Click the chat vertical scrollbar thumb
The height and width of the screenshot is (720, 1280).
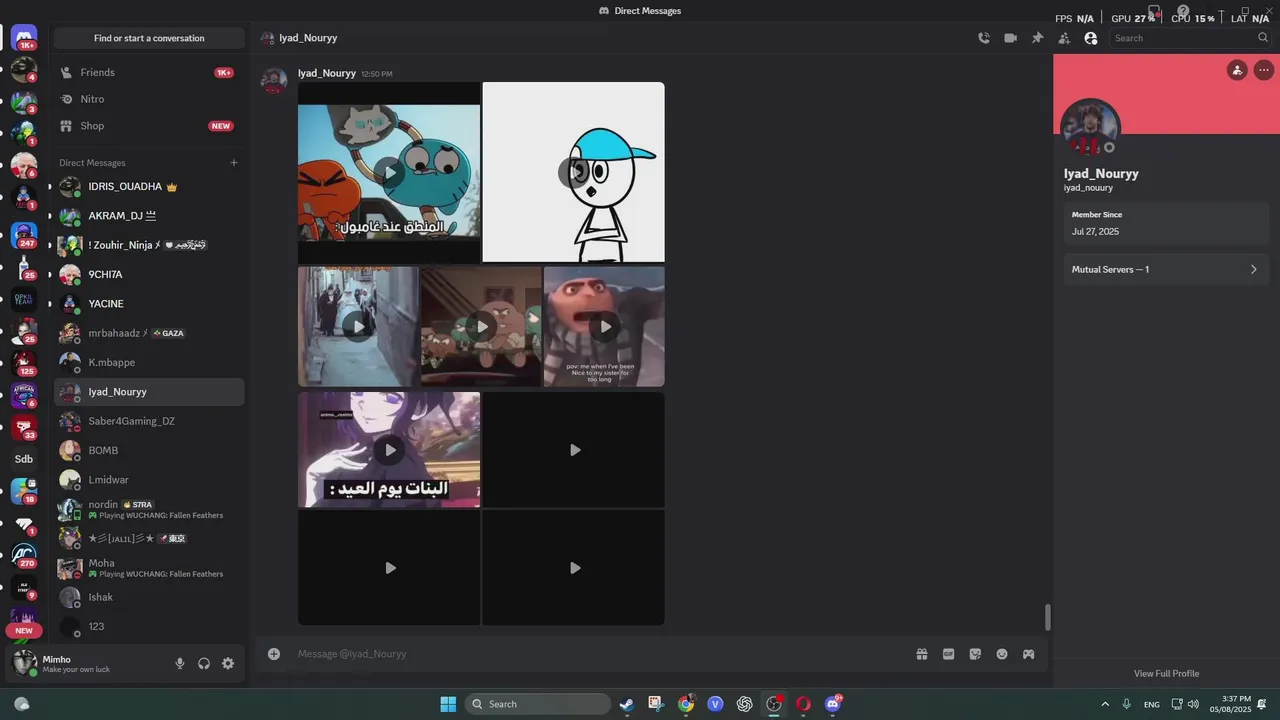click(1047, 617)
